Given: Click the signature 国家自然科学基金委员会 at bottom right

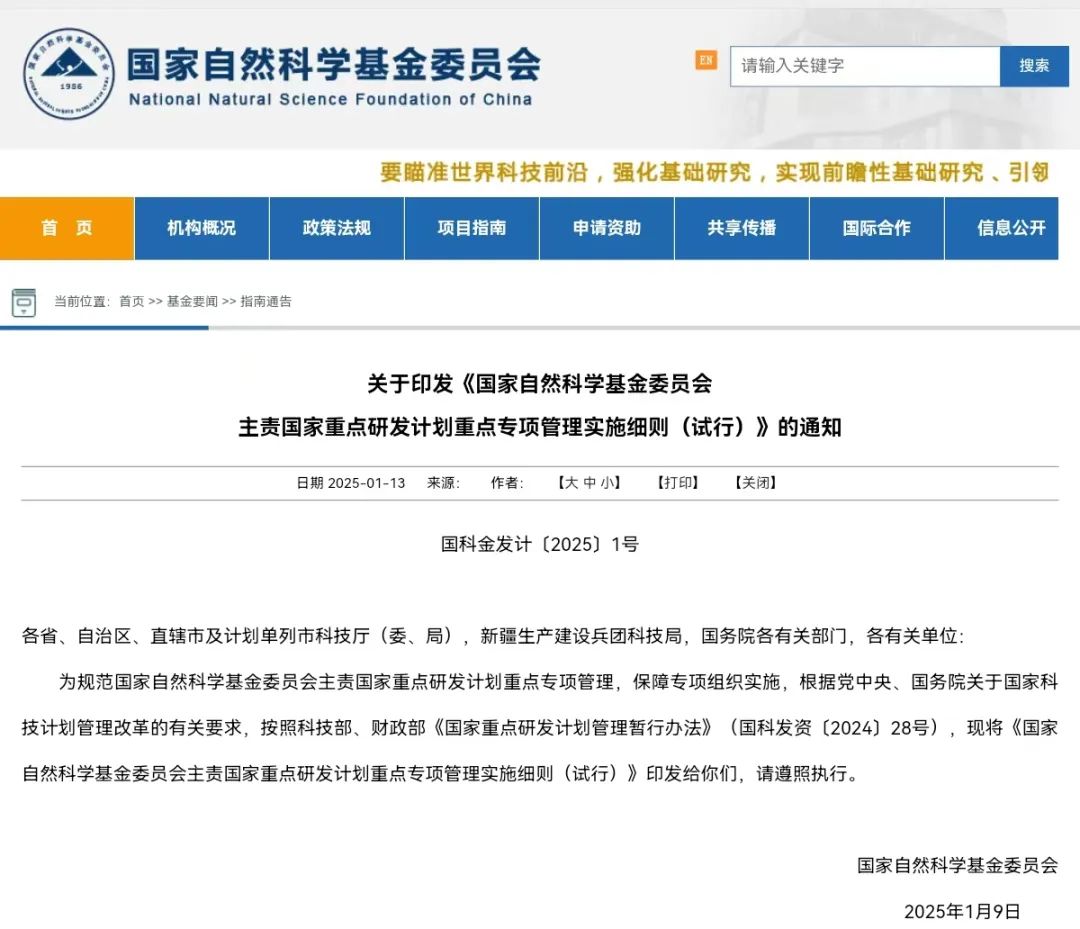Looking at the screenshot, I should click(957, 866).
